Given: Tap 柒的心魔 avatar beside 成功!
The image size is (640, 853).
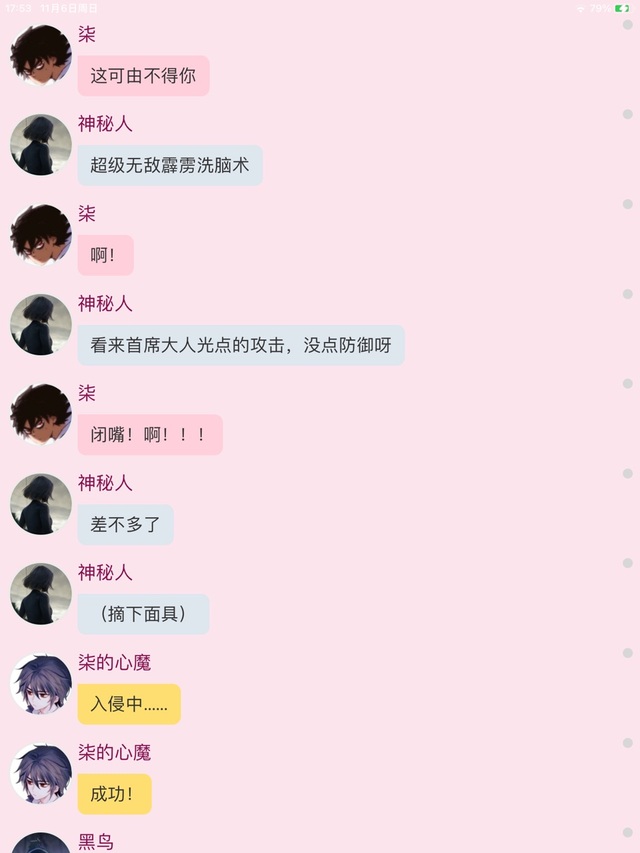Looking at the screenshot, I should [x=41, y=774].
